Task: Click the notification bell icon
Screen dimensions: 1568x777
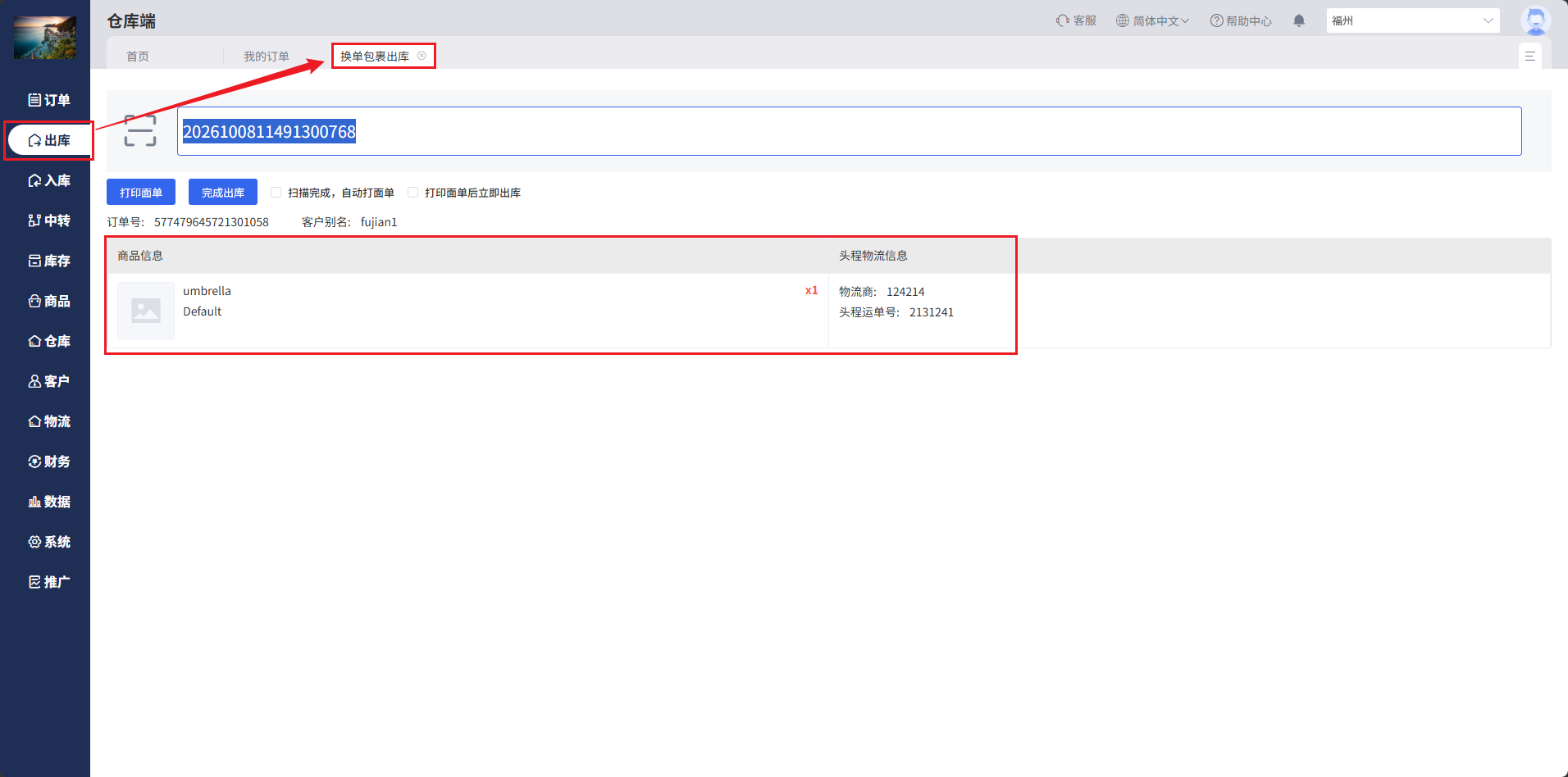Action: tap(1299, 20)
